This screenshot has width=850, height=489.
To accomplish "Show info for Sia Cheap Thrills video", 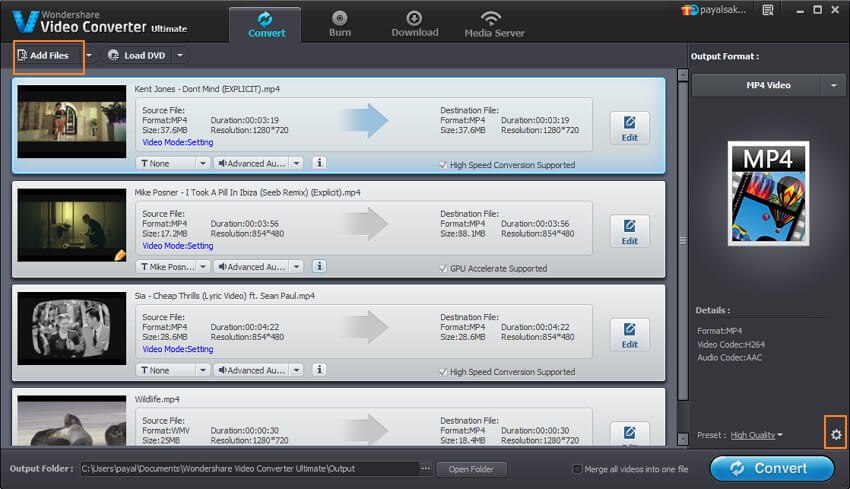I will 319,370.
